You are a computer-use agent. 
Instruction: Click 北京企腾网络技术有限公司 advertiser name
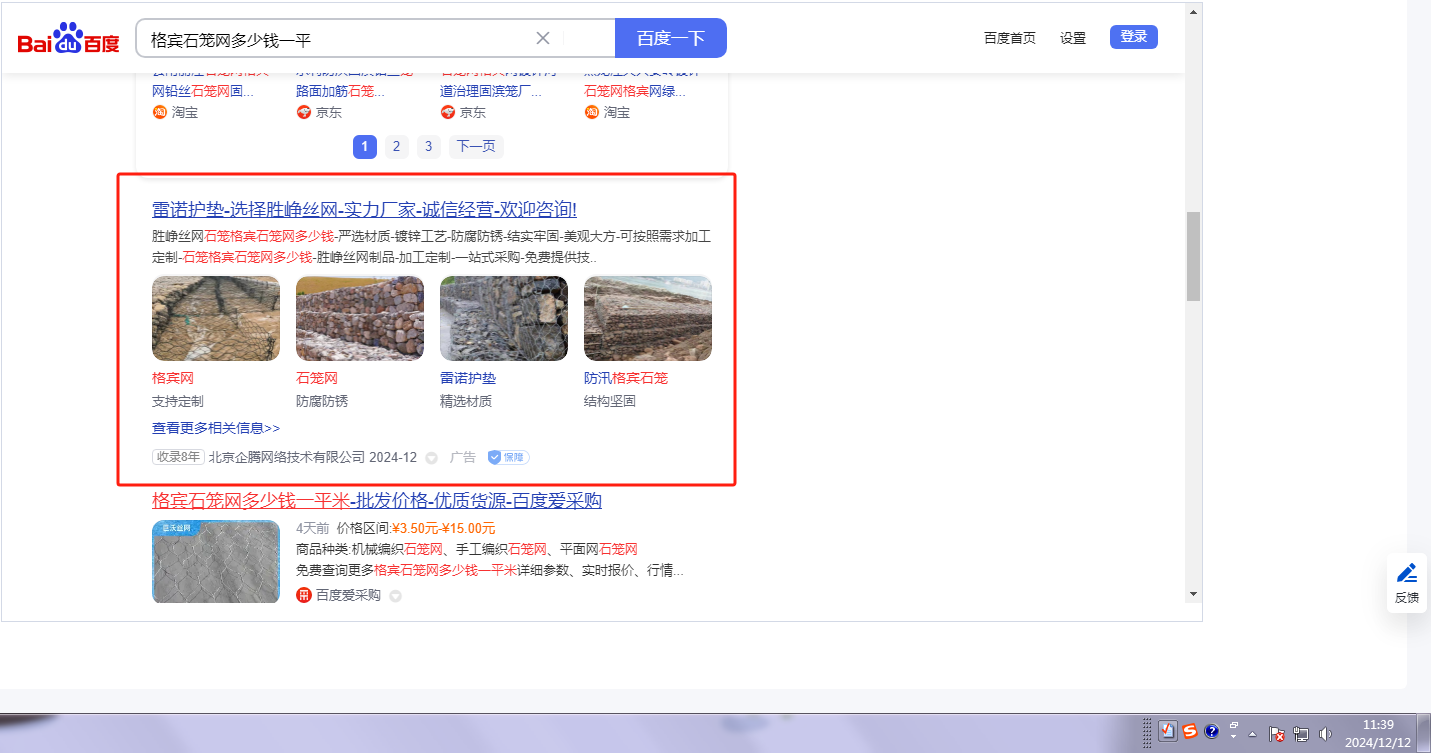coord(287,457)
